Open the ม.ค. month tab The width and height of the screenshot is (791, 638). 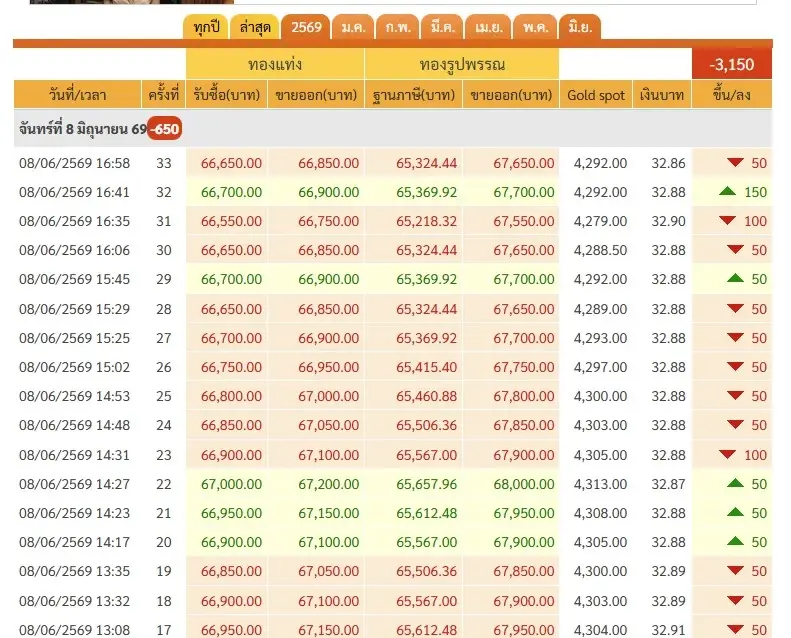353,27
